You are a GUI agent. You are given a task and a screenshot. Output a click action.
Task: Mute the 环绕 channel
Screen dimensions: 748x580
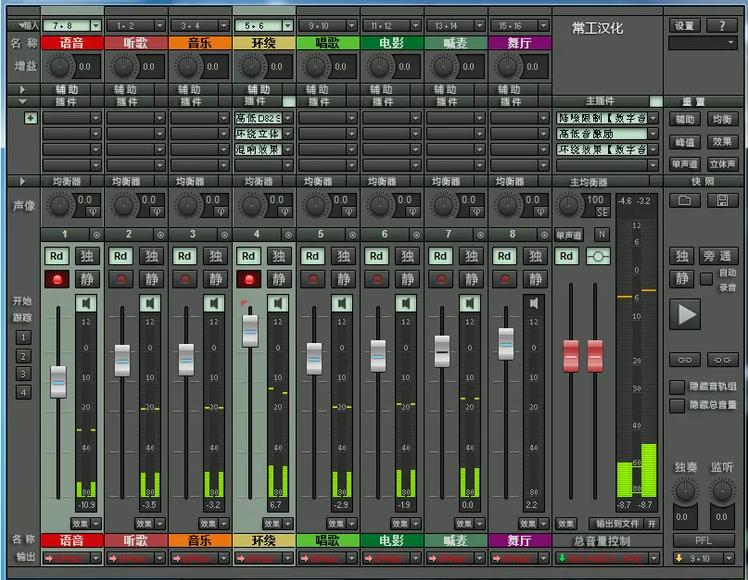(279, 279)
